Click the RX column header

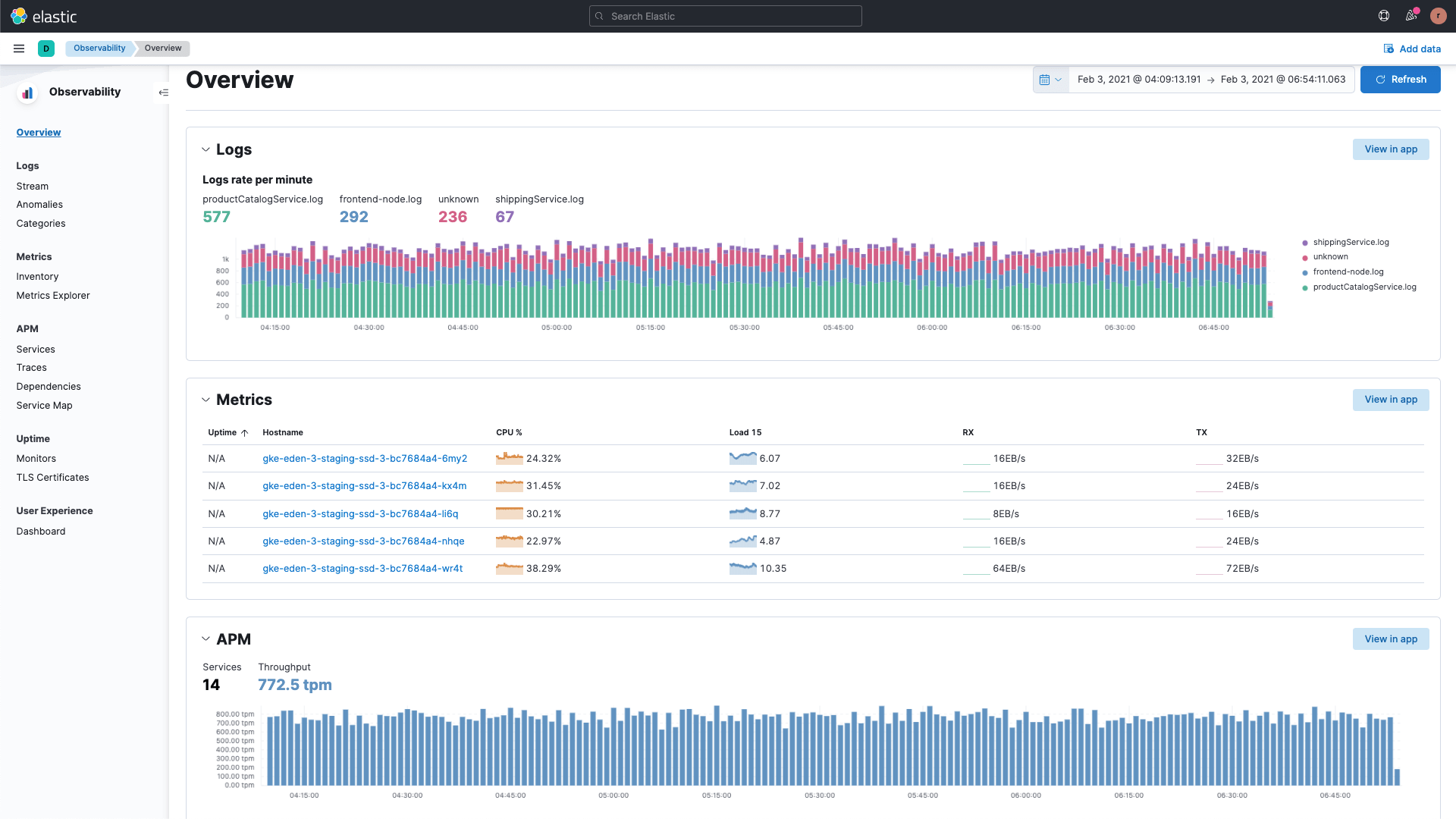click(968, 433)
